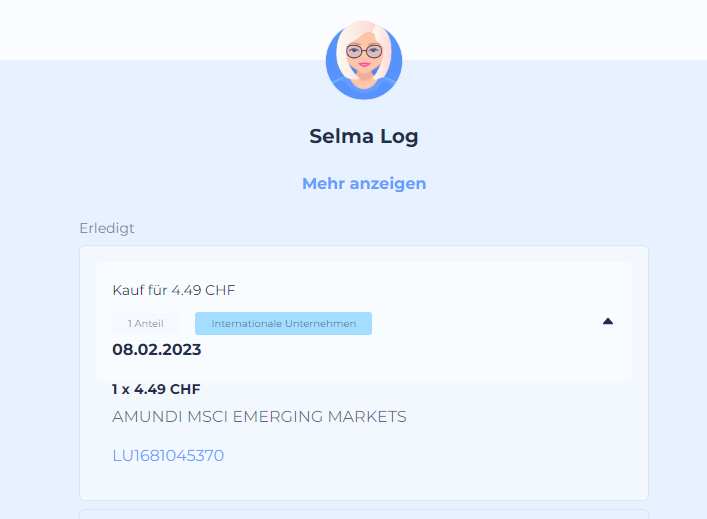Click blank area below the ISIN link
Image resolution: width=707 pixels, height=519 pixels.
coord(364,482)
